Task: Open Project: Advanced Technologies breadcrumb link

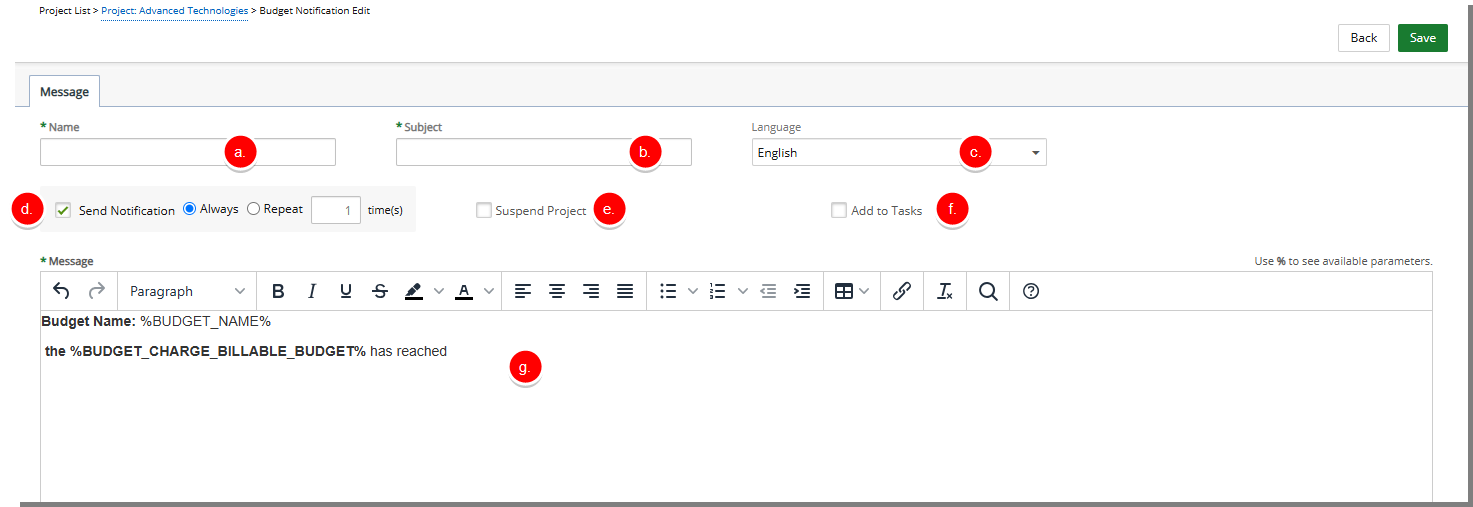Action: pyautogui.click(x=174, y=10)
